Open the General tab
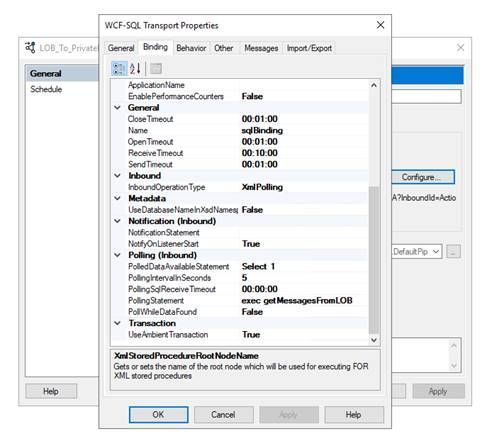 point(121,48)
